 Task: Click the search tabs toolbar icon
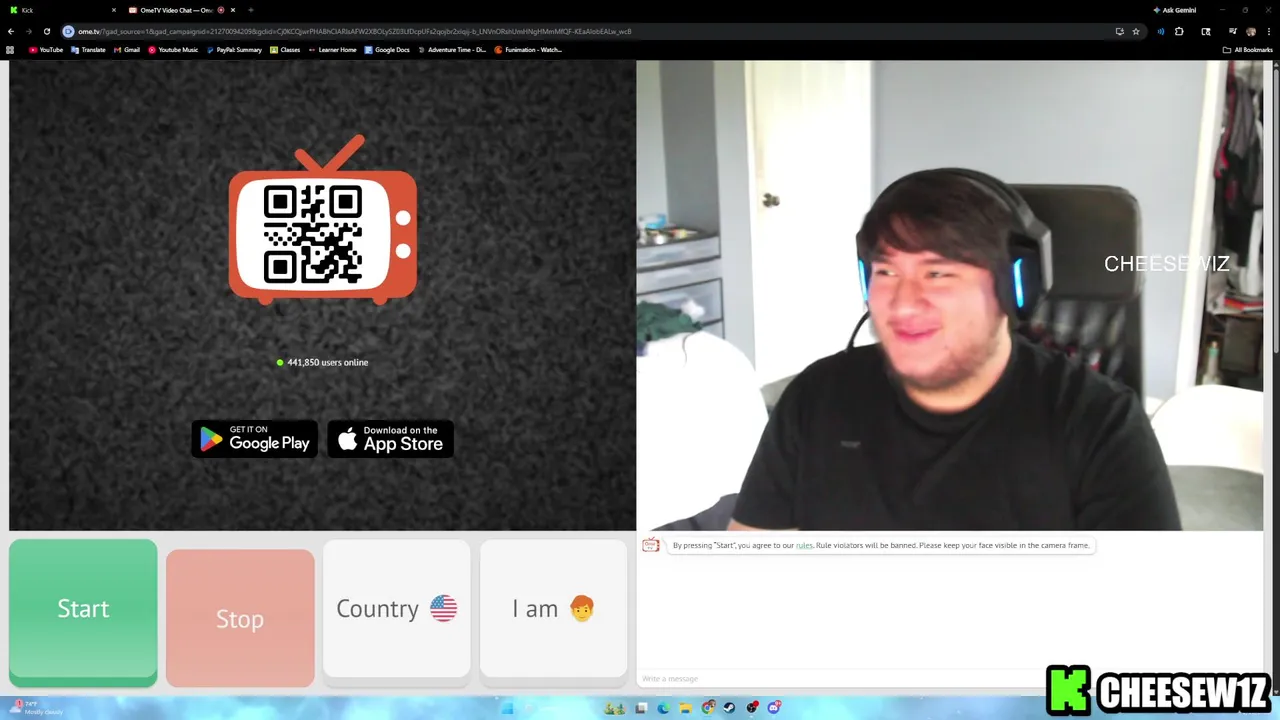(x=1206, y=31)
